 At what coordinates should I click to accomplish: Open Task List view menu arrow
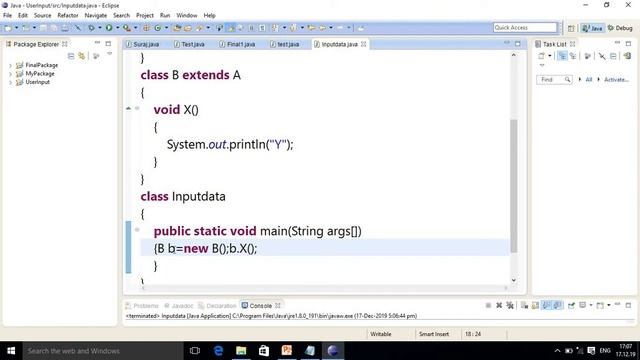click(x=542, y=65)
